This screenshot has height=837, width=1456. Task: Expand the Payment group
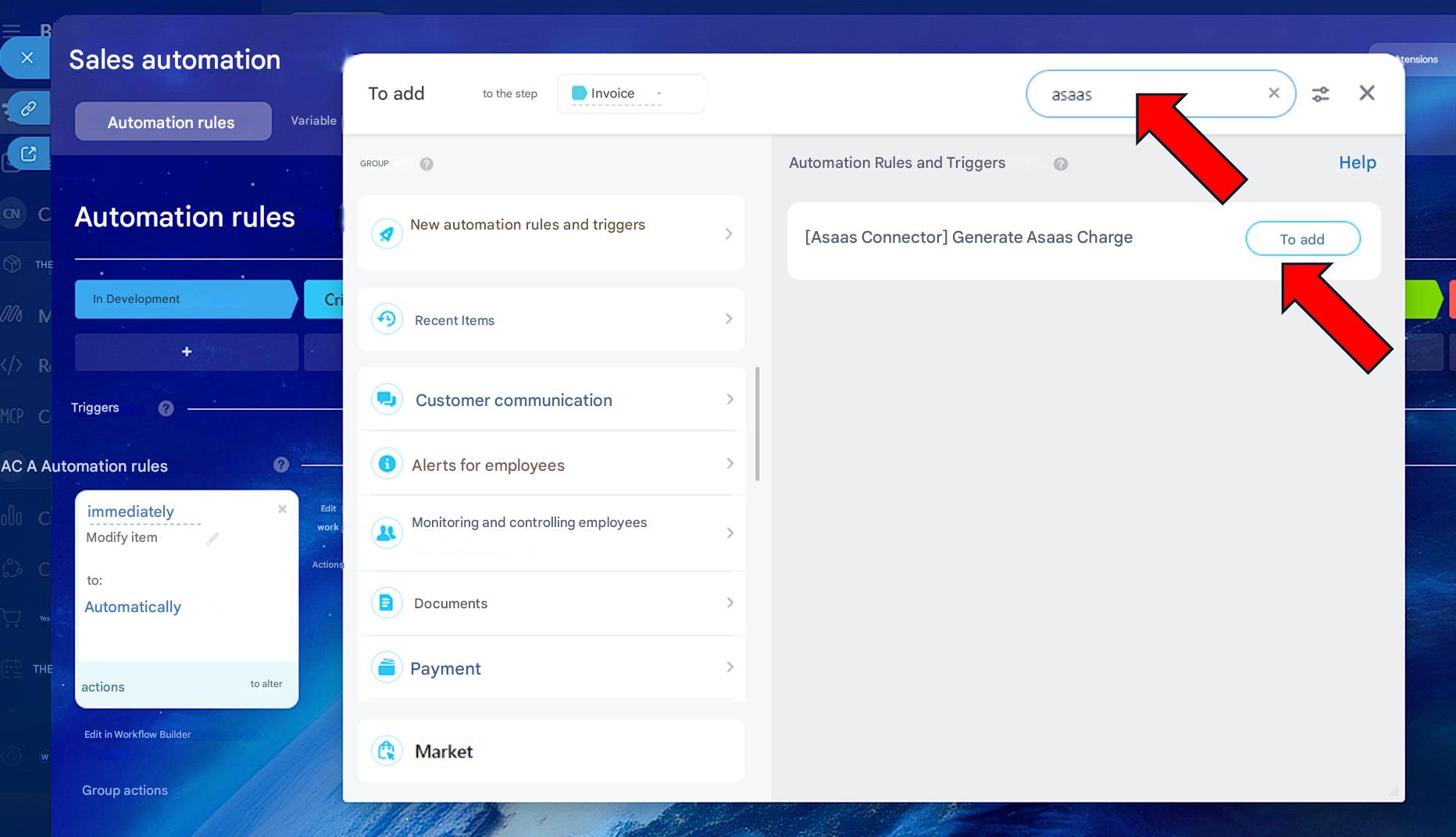(x=551, y=668)
